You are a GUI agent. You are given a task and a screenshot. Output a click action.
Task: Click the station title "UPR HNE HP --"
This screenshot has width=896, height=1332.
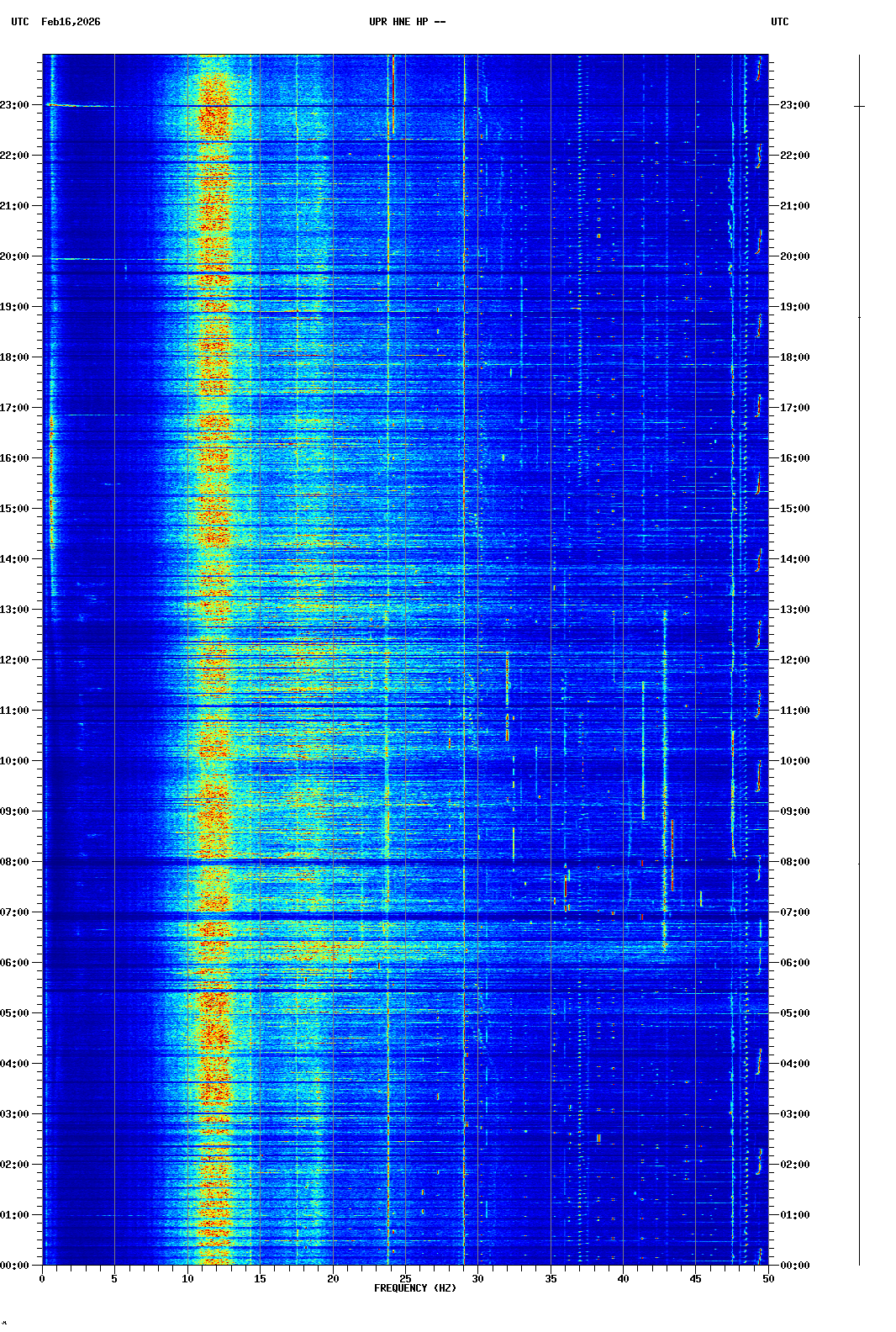coord(407,22)
